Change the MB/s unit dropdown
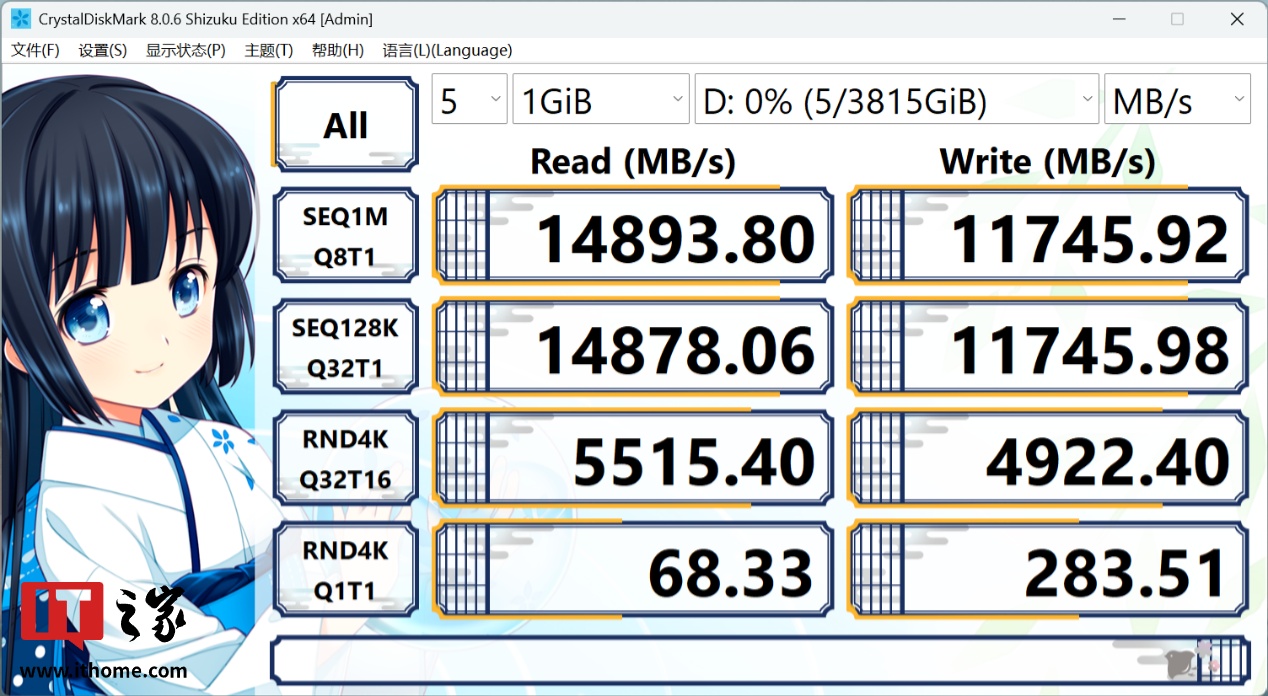 [x=1177, y=100]
